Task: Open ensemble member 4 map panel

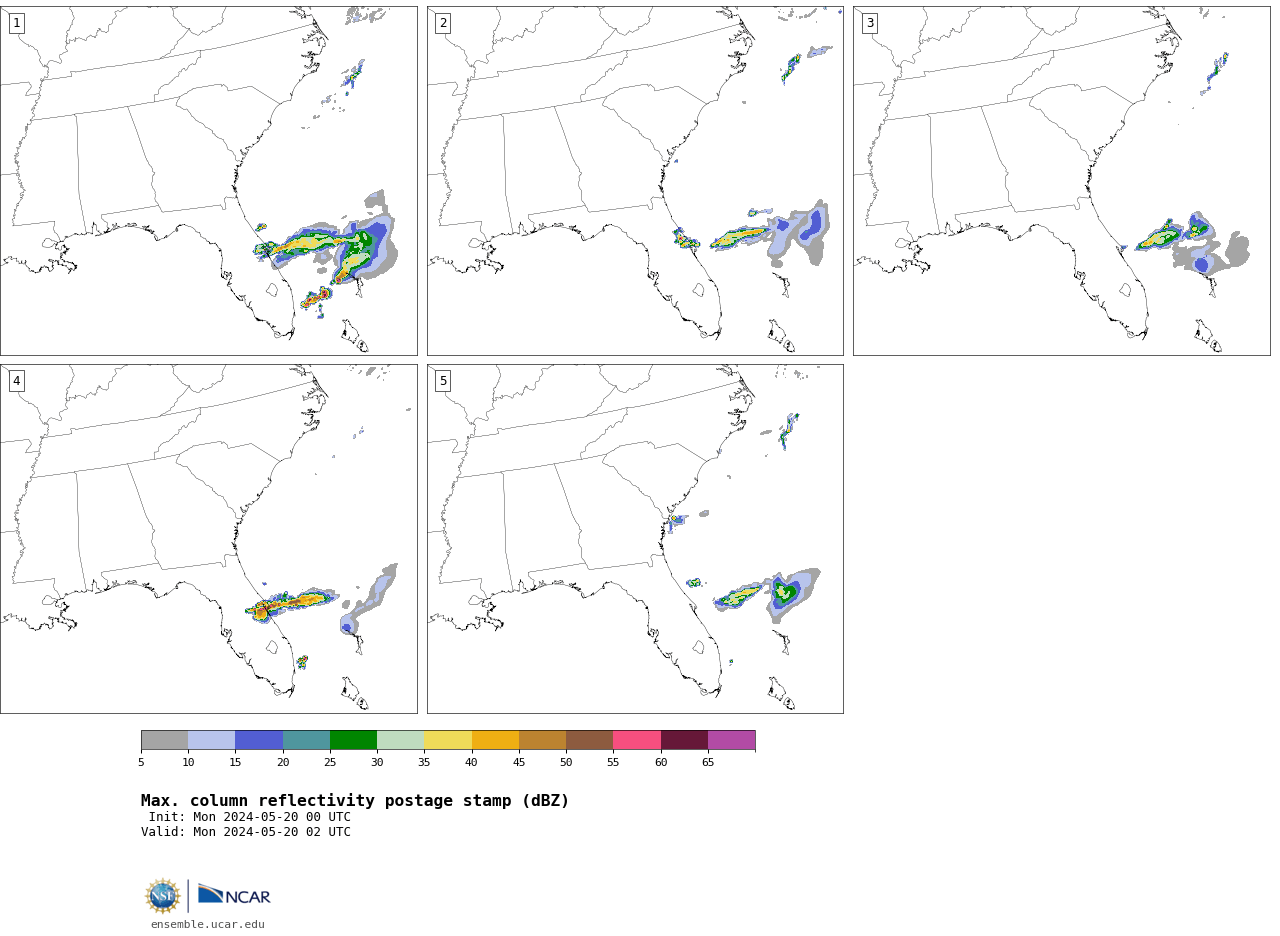Action: point(208,539)
